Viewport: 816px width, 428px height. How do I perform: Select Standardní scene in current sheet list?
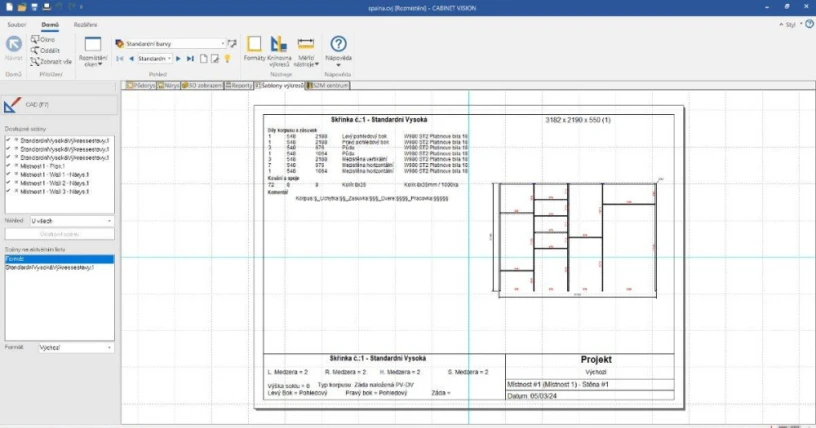click(x=50, y=267)
